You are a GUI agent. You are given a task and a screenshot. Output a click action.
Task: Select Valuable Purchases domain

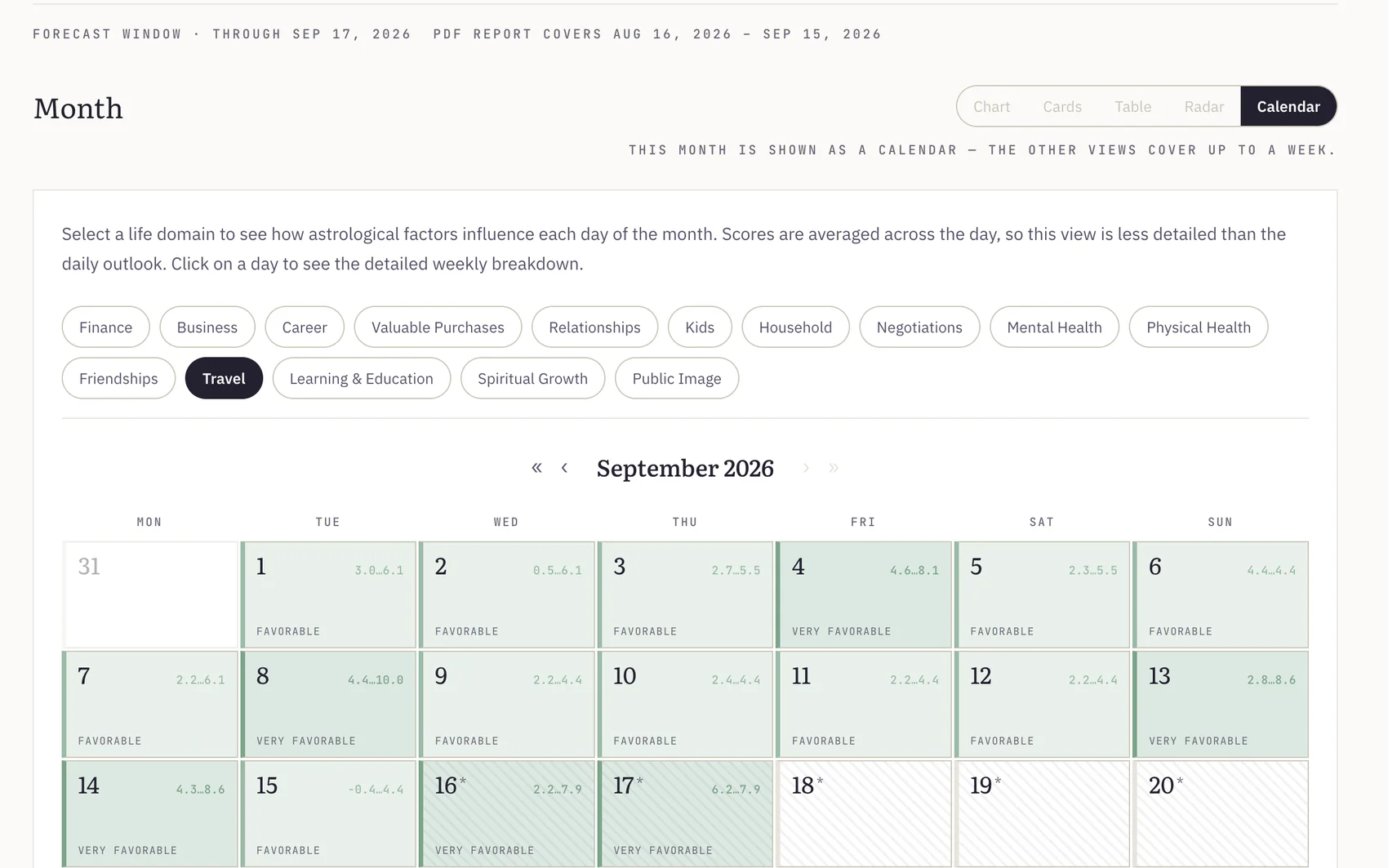coord(438,327)
